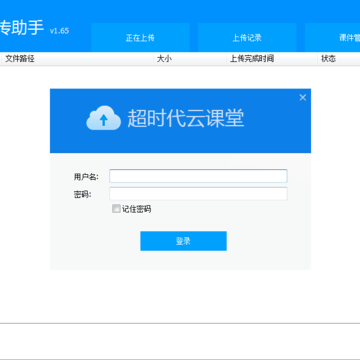The height and width of the screenshot is (360, 360).
Task: Focus the 用户名 input field
Action: (x=198, y=176)
